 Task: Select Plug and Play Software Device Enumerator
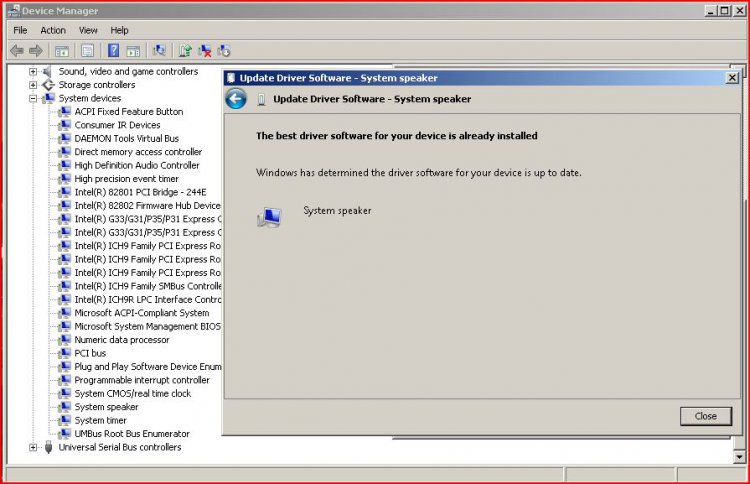148,367
